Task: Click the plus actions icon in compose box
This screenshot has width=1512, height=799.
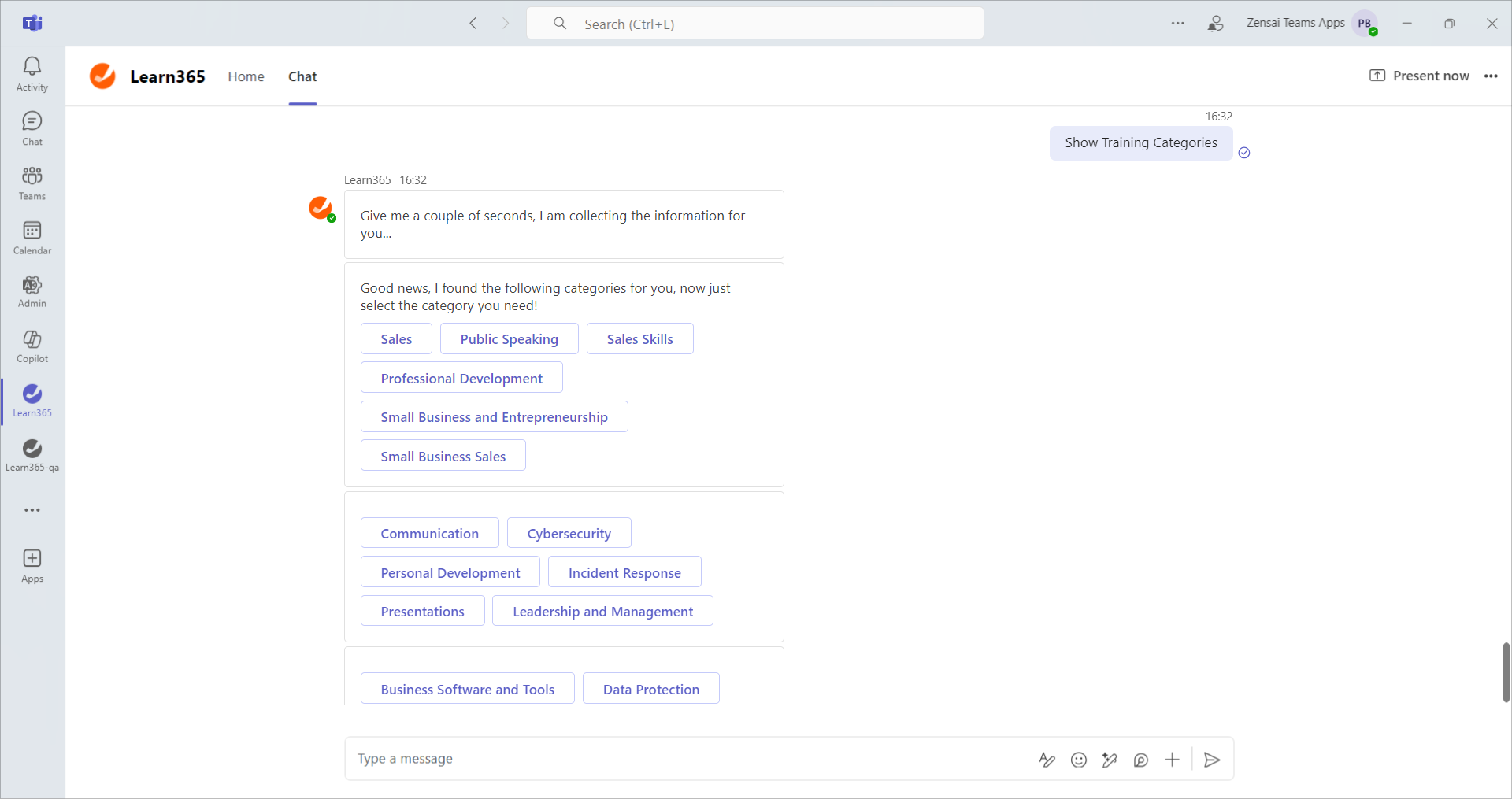Action: (1172, 760)
